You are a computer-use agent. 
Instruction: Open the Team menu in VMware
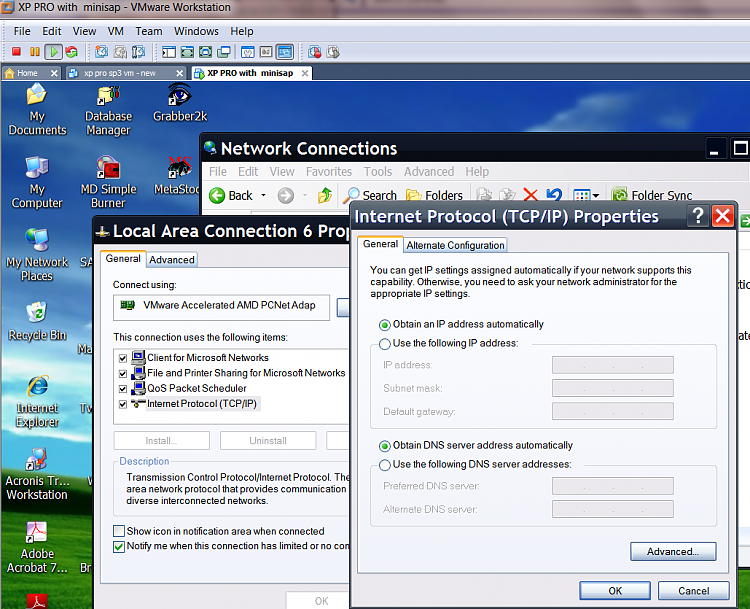point(149,31)
